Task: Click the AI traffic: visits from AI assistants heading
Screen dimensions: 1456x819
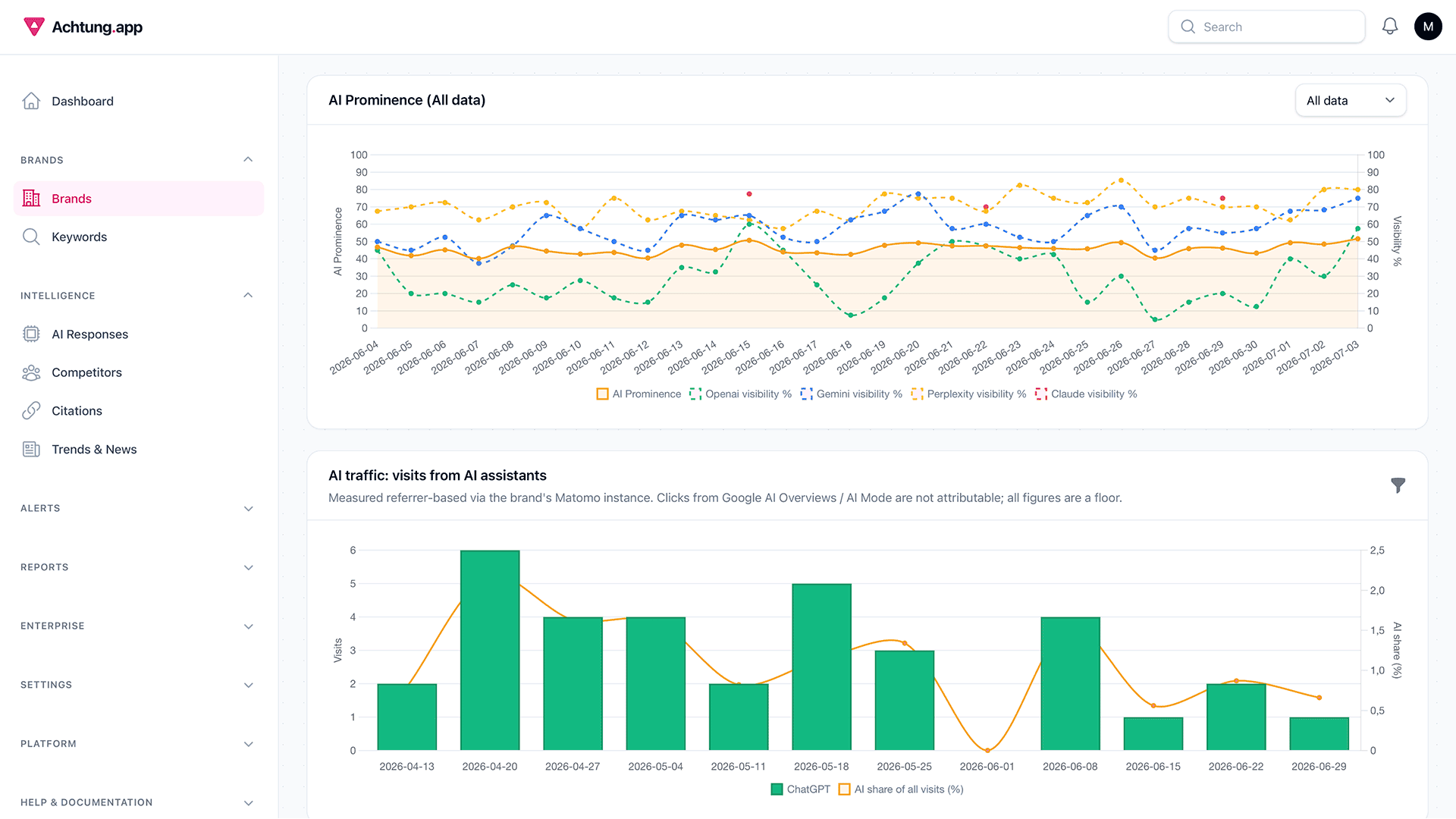Action: click(x=438, y=475)
